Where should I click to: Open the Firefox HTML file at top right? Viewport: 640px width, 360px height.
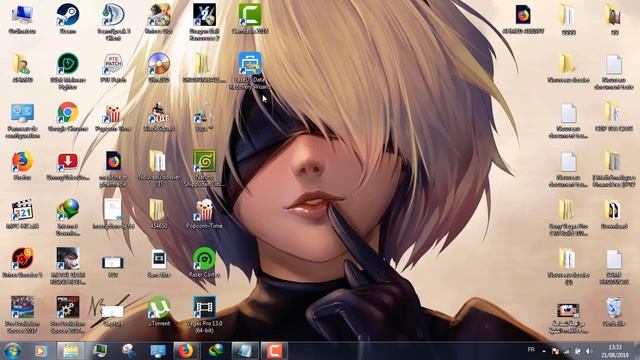(523, 18)
